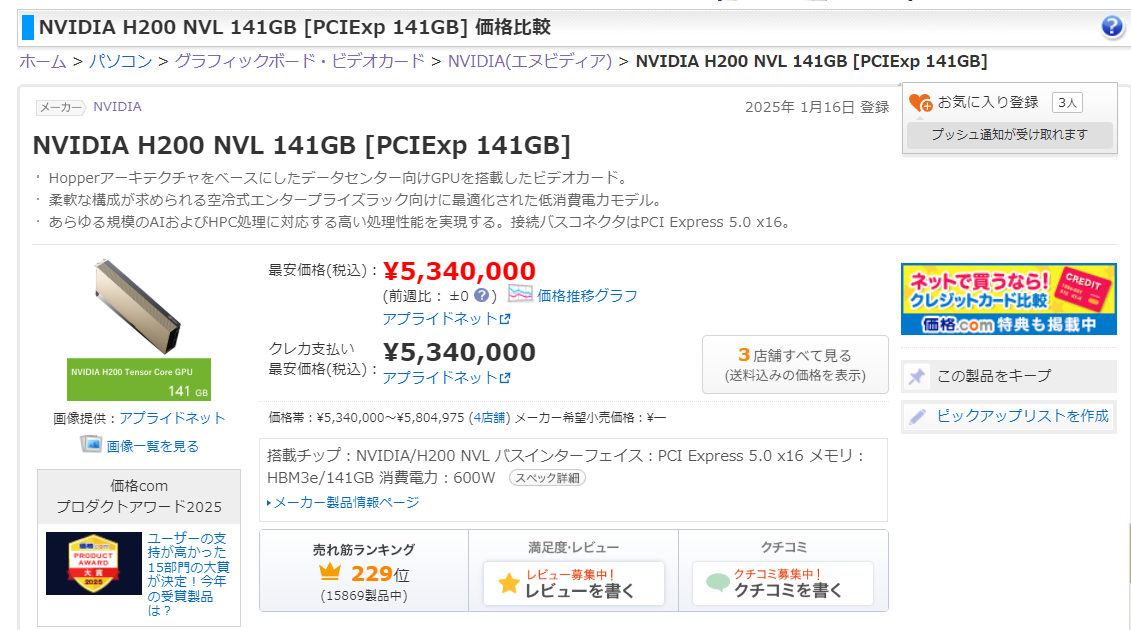Open the credit card comparison banner
The height and width of the screenshot is (630, 1131).
[x=1008, y=298]
